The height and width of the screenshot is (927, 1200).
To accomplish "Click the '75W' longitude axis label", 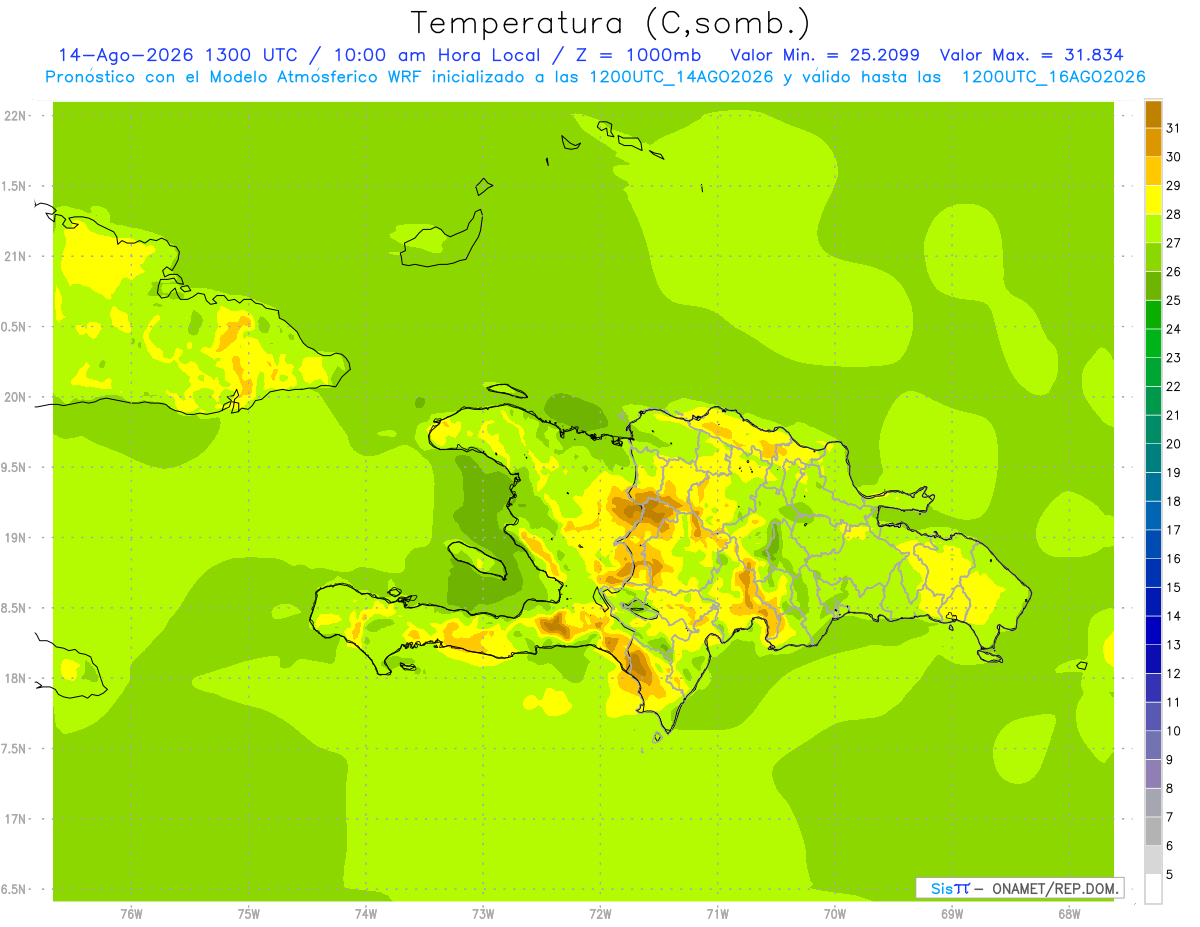I will click(x=249, y=915).
